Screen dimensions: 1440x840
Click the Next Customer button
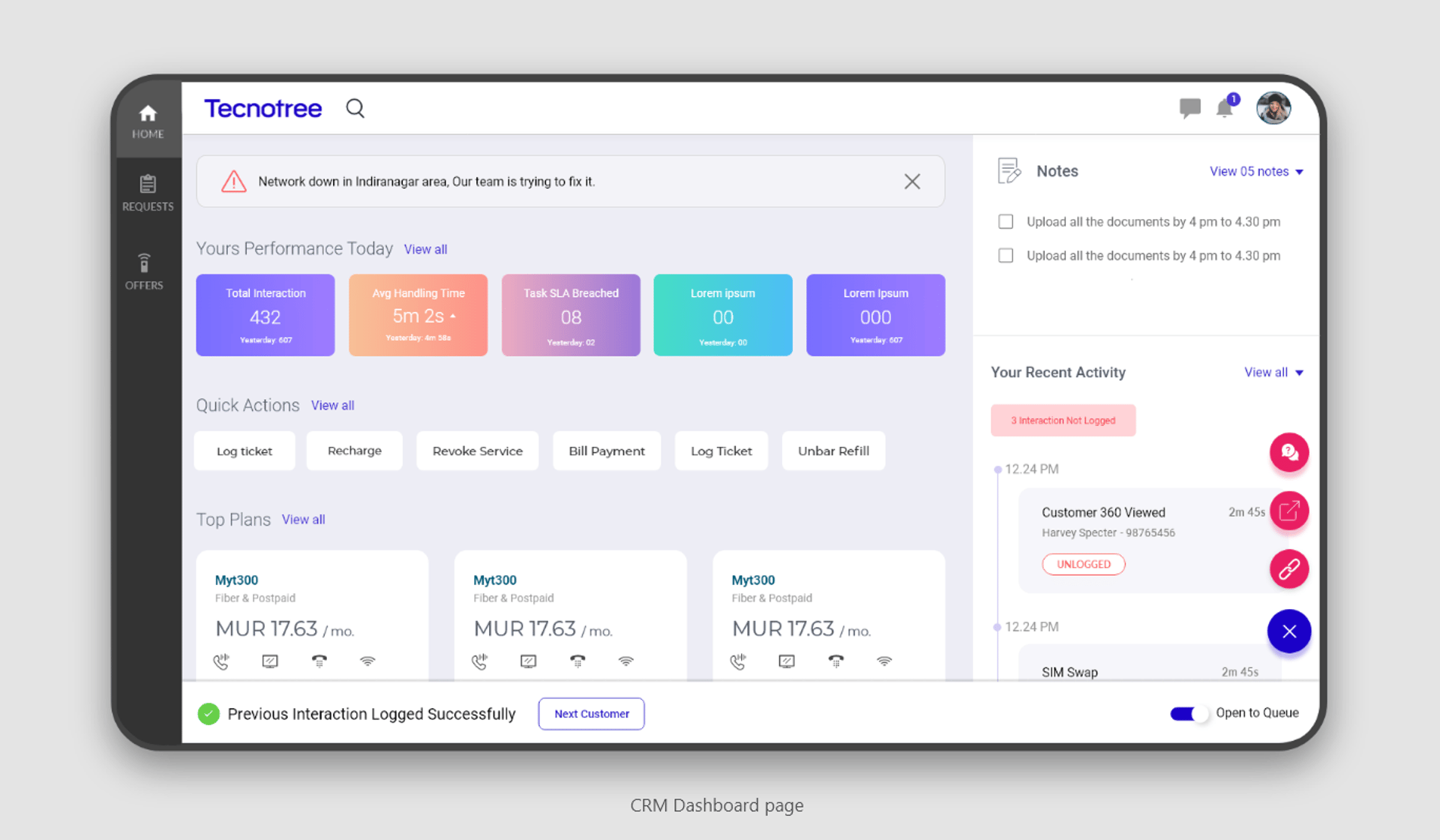(591, 714)
